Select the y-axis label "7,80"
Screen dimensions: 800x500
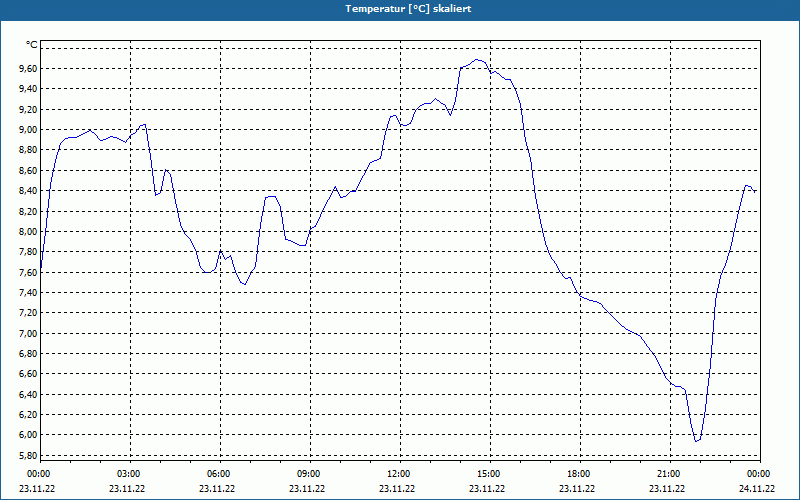click(29, 252)
